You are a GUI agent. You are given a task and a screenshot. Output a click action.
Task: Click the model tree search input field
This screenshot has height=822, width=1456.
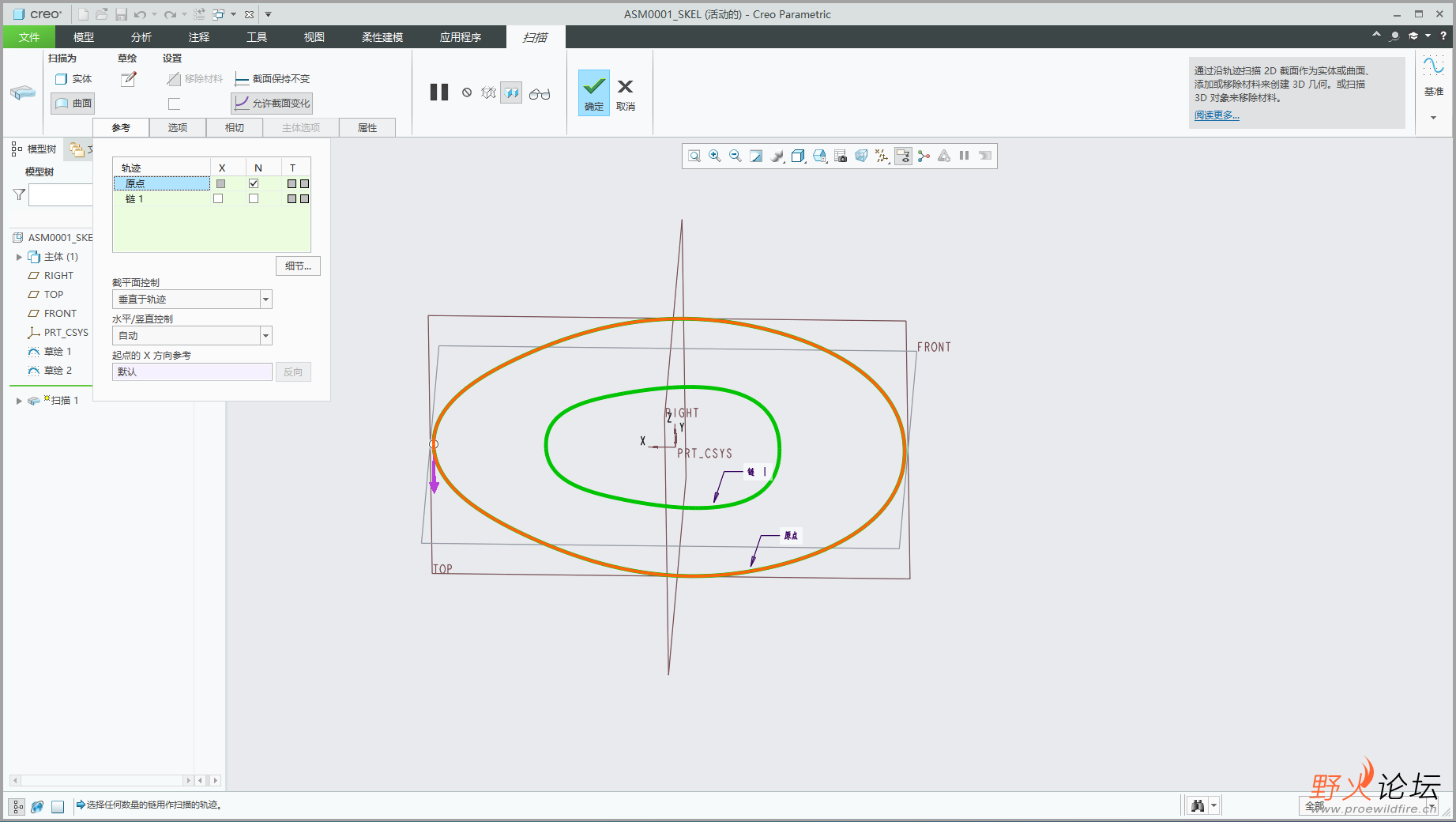click(60, 194)
